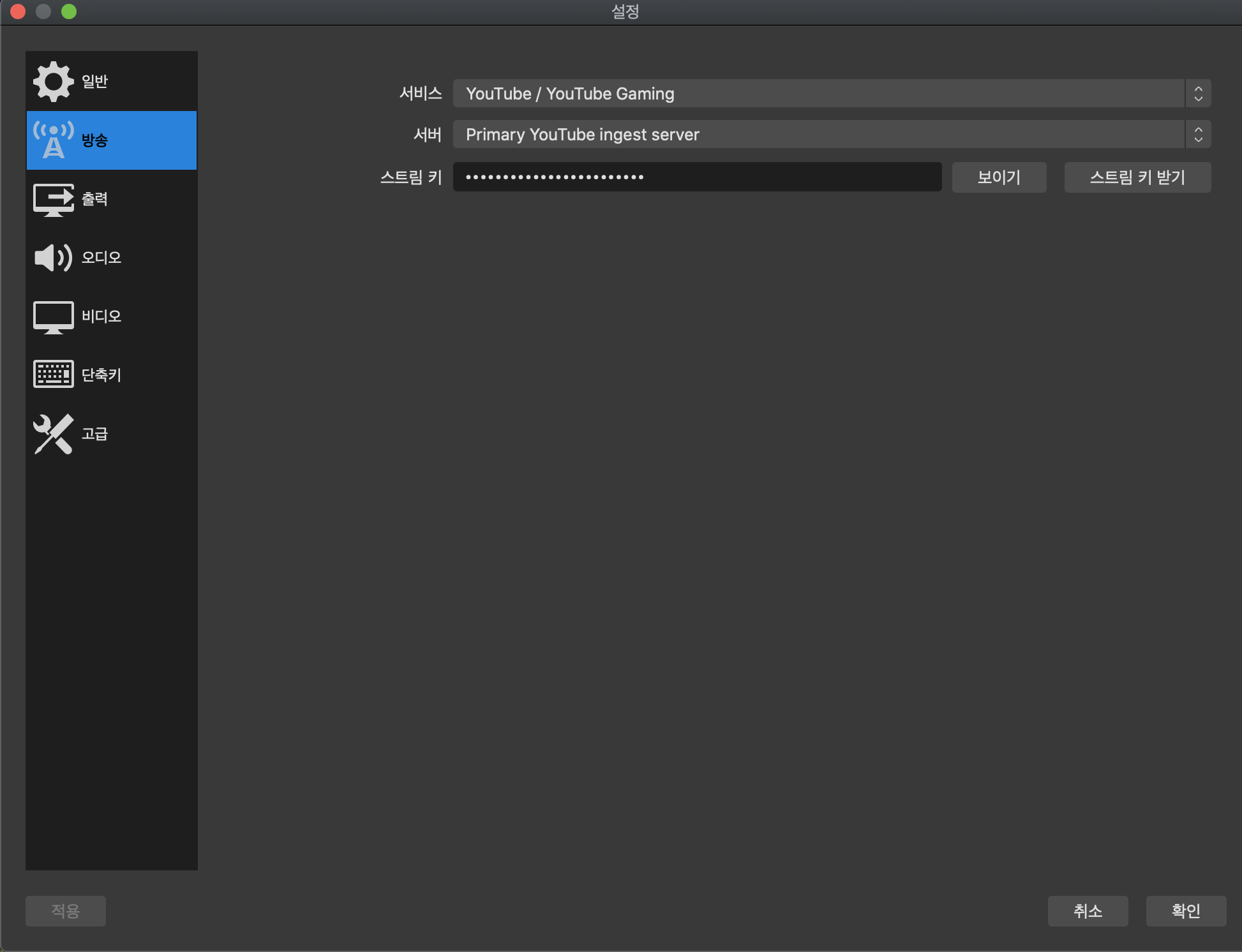
Task: Focus the stream key password field
Action: pyautogui.click(x=697, y=177)
